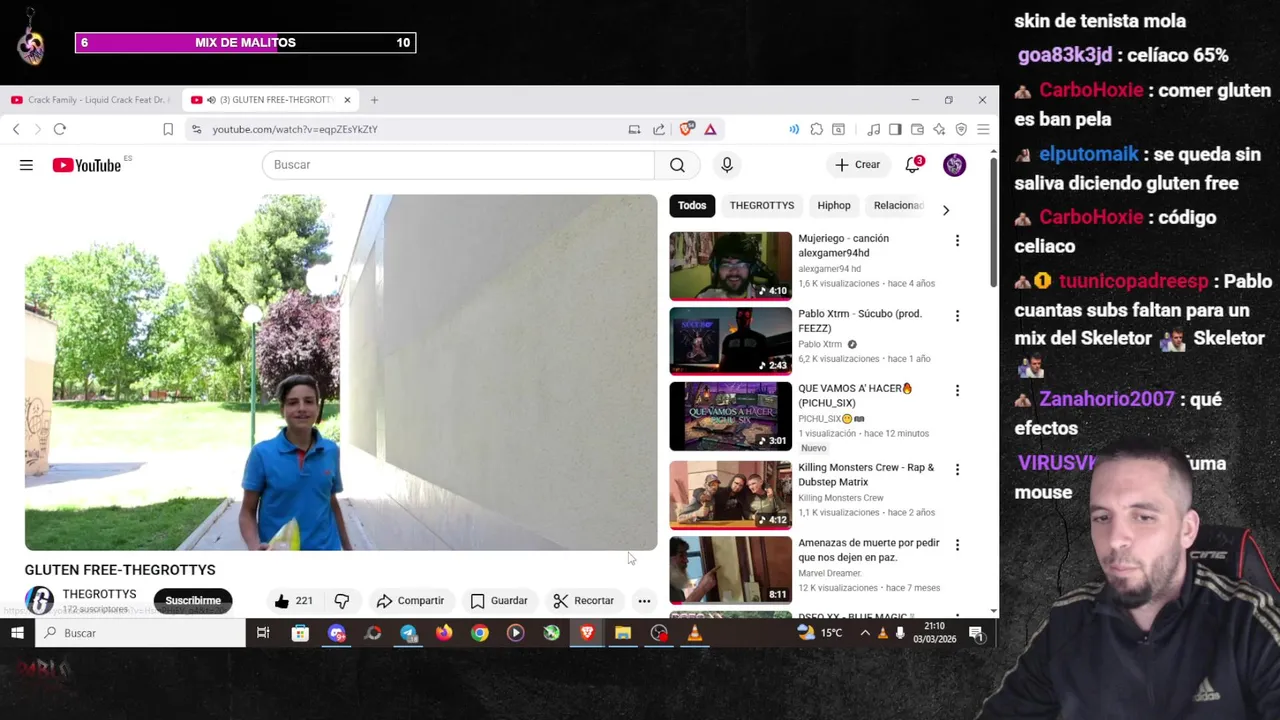Open options for Amenazas de muerte video
The image size is (1280, 720).
point(957,544)
